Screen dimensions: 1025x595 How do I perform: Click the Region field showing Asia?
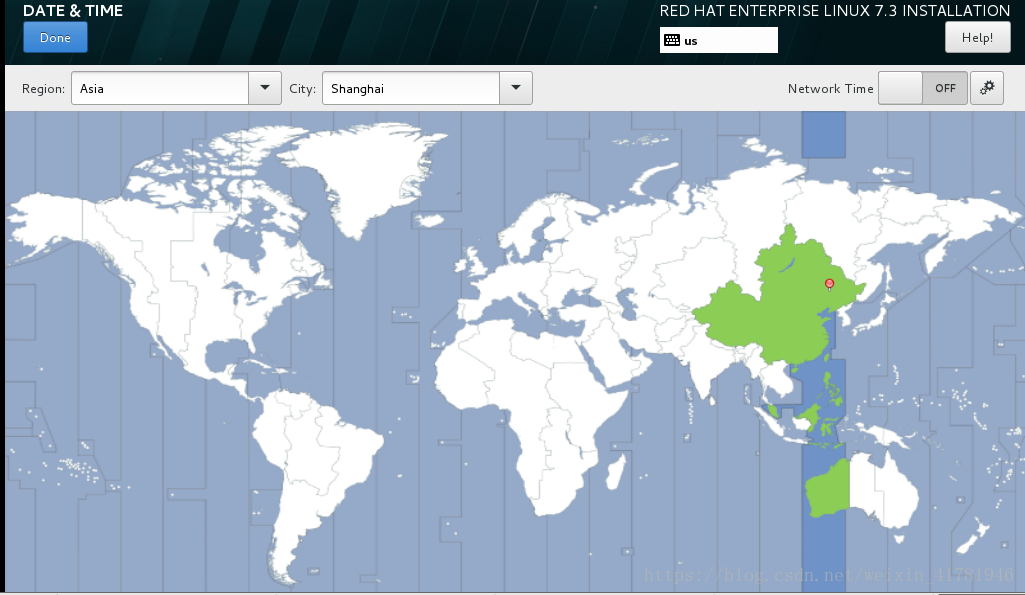(160, 88)
